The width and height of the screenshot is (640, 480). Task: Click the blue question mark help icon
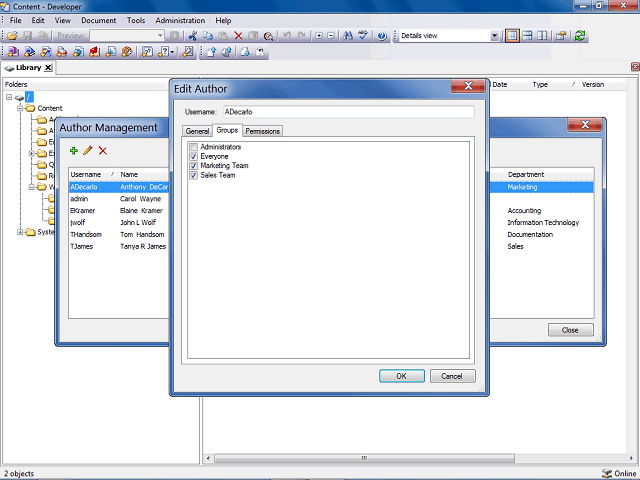point(382,36)
